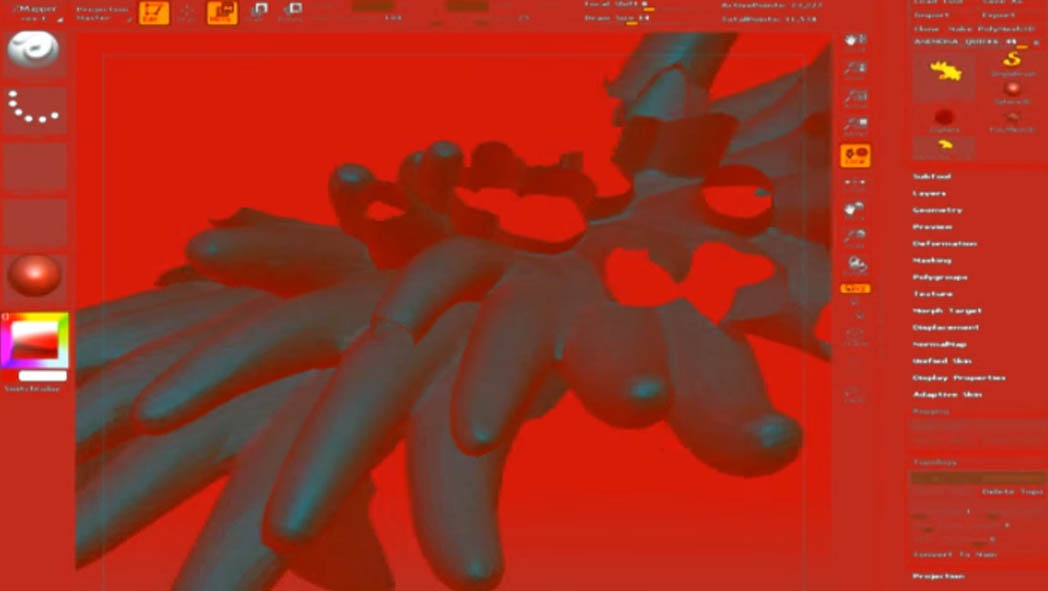Select the small yellow tool thumbnail
1048x591 pixels.
(x=944, y=147)
